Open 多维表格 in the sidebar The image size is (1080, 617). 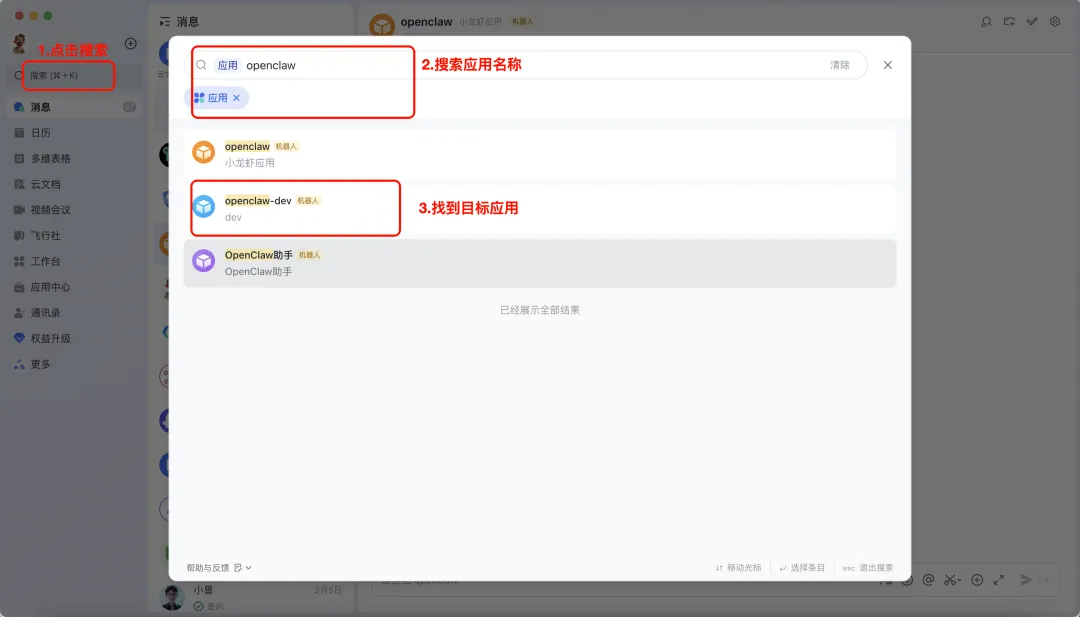(74, 158)
